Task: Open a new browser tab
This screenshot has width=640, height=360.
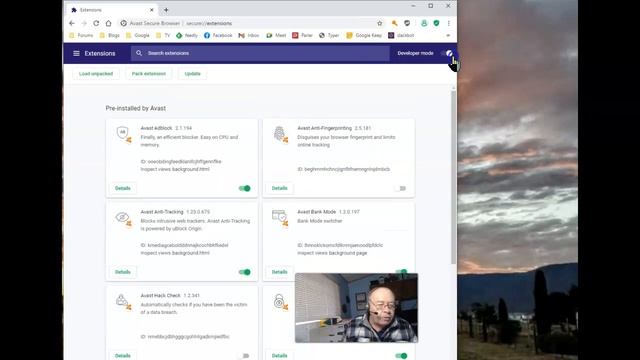Action: coord(166,10)
